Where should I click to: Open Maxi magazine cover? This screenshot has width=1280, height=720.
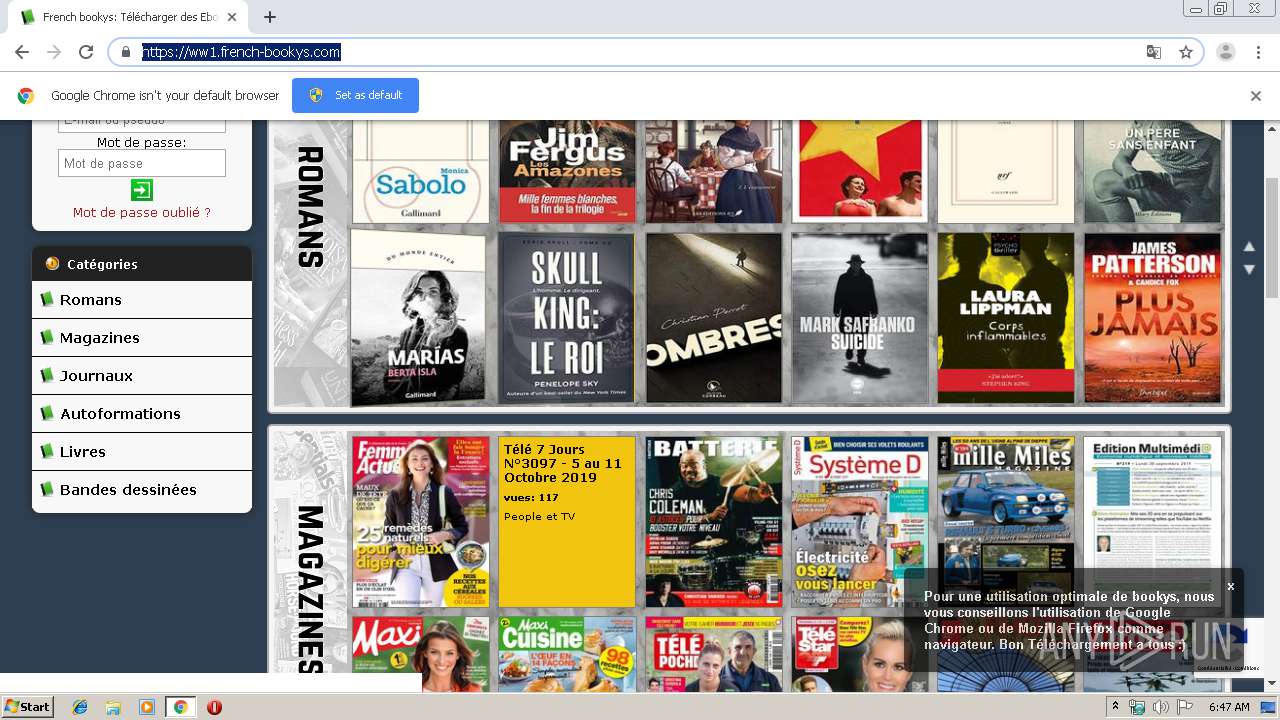pos(421,654)
